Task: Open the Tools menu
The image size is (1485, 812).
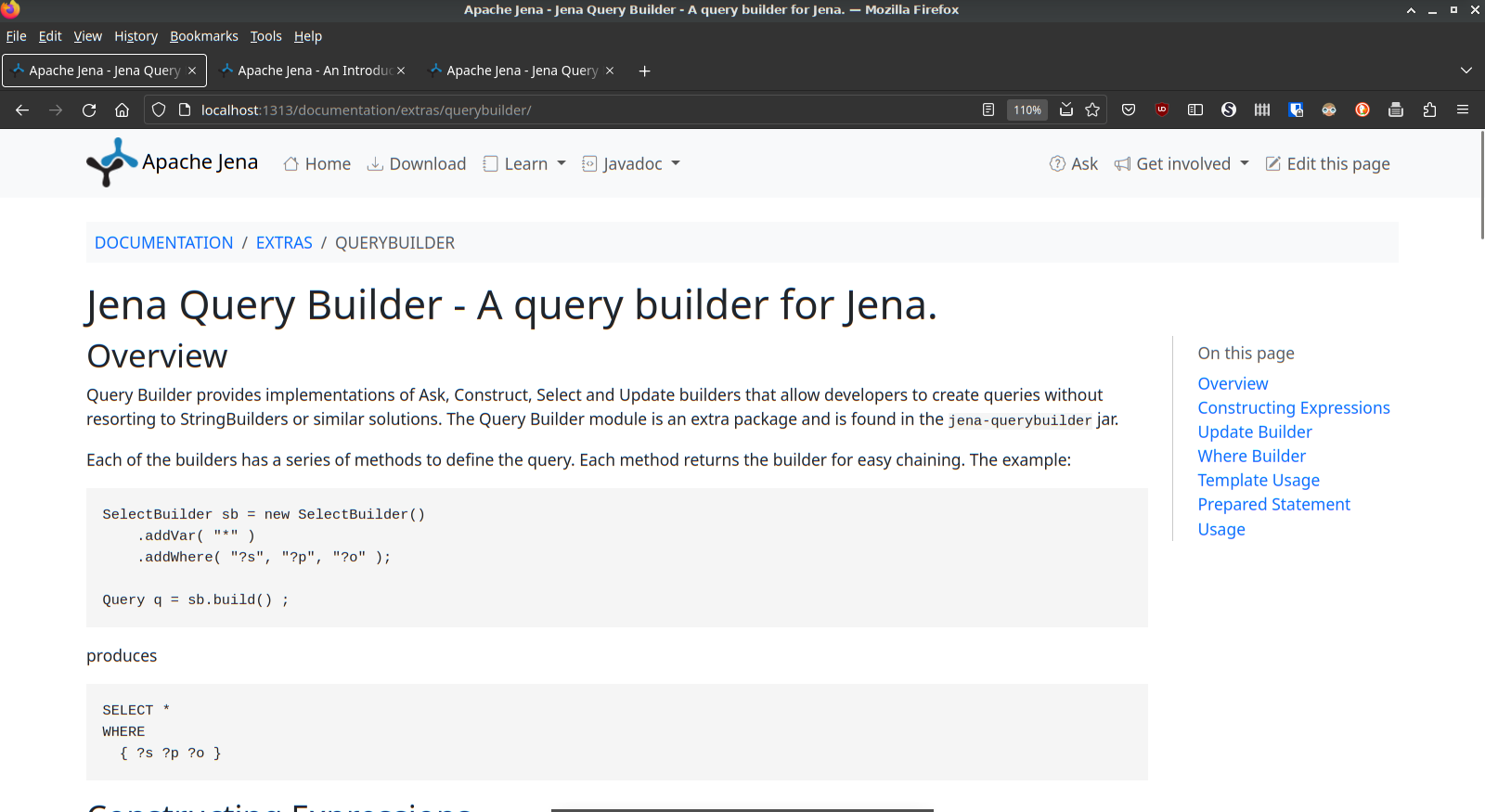Action: tap(266, 36)
